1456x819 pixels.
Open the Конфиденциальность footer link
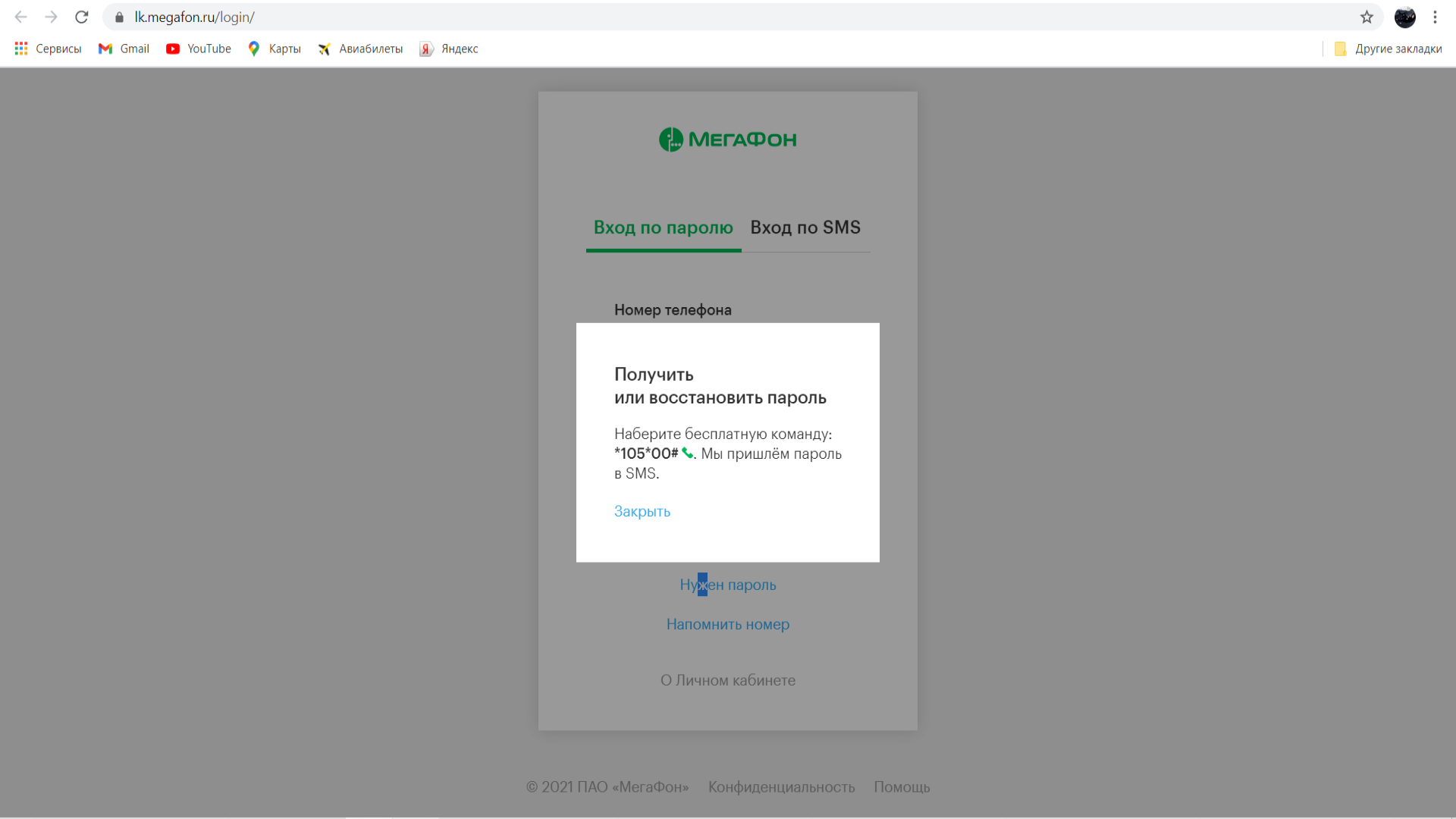pos(781,787)
